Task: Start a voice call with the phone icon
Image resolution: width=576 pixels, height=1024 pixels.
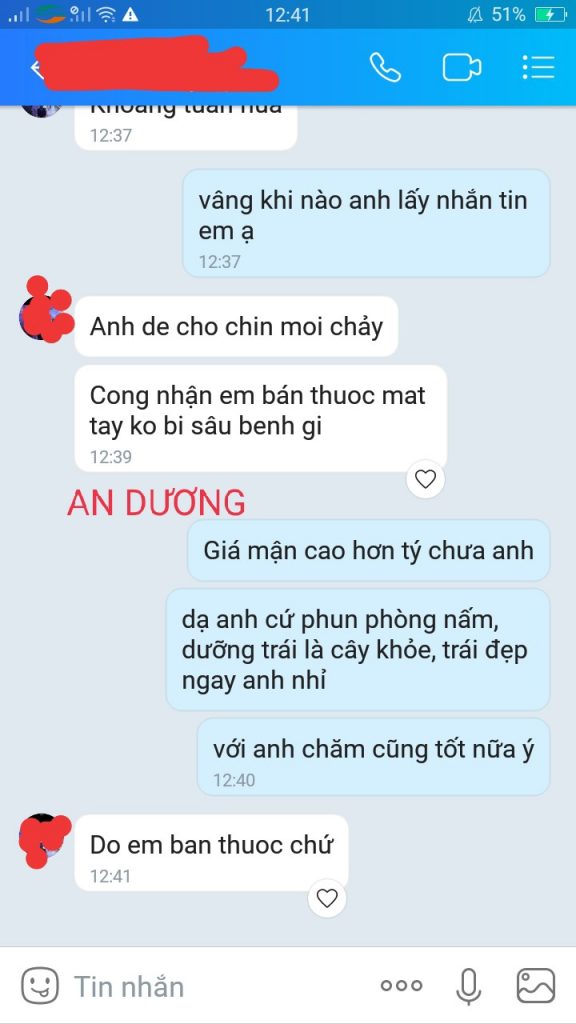Action: (385, 67)
